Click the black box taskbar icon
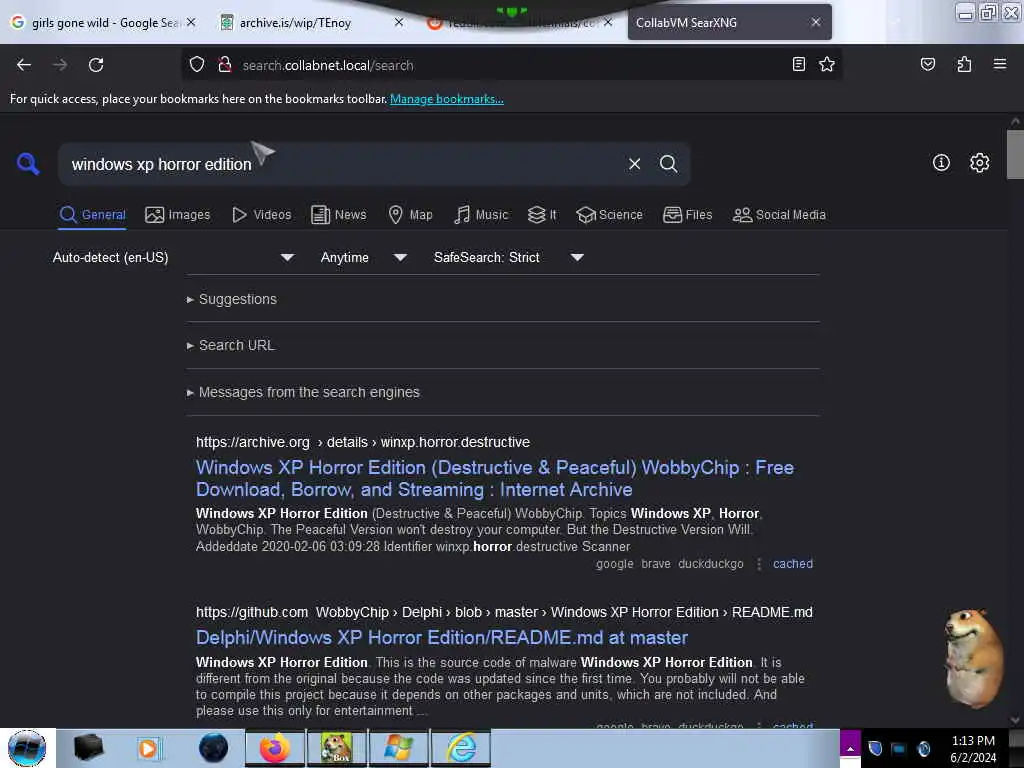1024x768 pixels. click(x=88, y=748)
